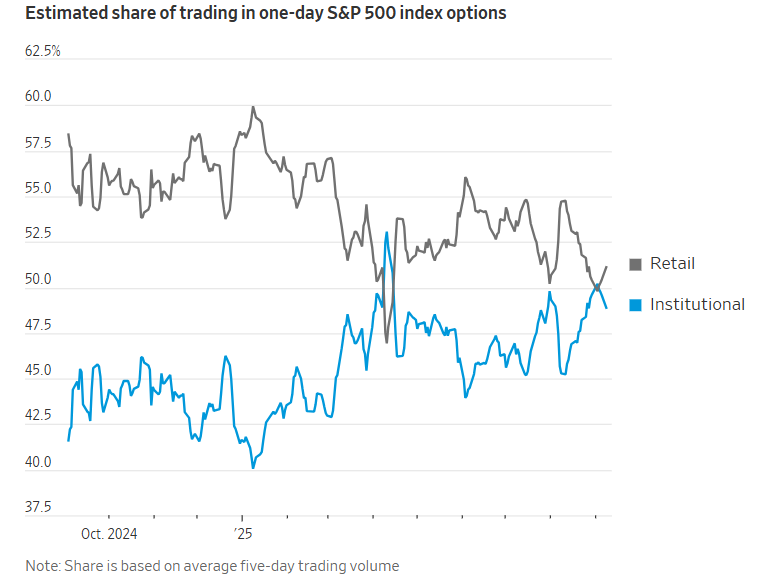
Task: Click the footnote about five-day trading volume
Action: [212, 566]
